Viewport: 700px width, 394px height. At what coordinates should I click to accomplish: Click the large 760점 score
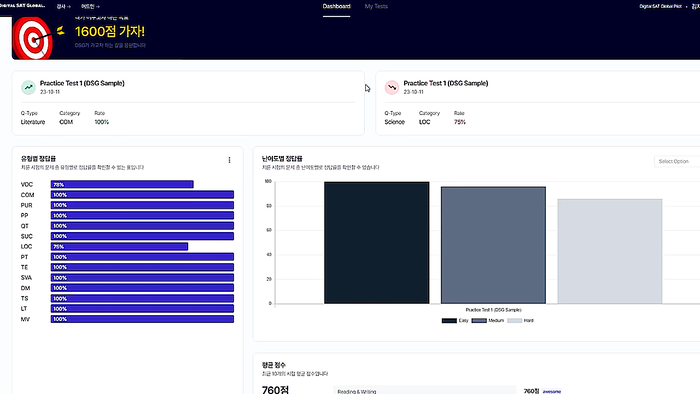[x=275, y=390]
